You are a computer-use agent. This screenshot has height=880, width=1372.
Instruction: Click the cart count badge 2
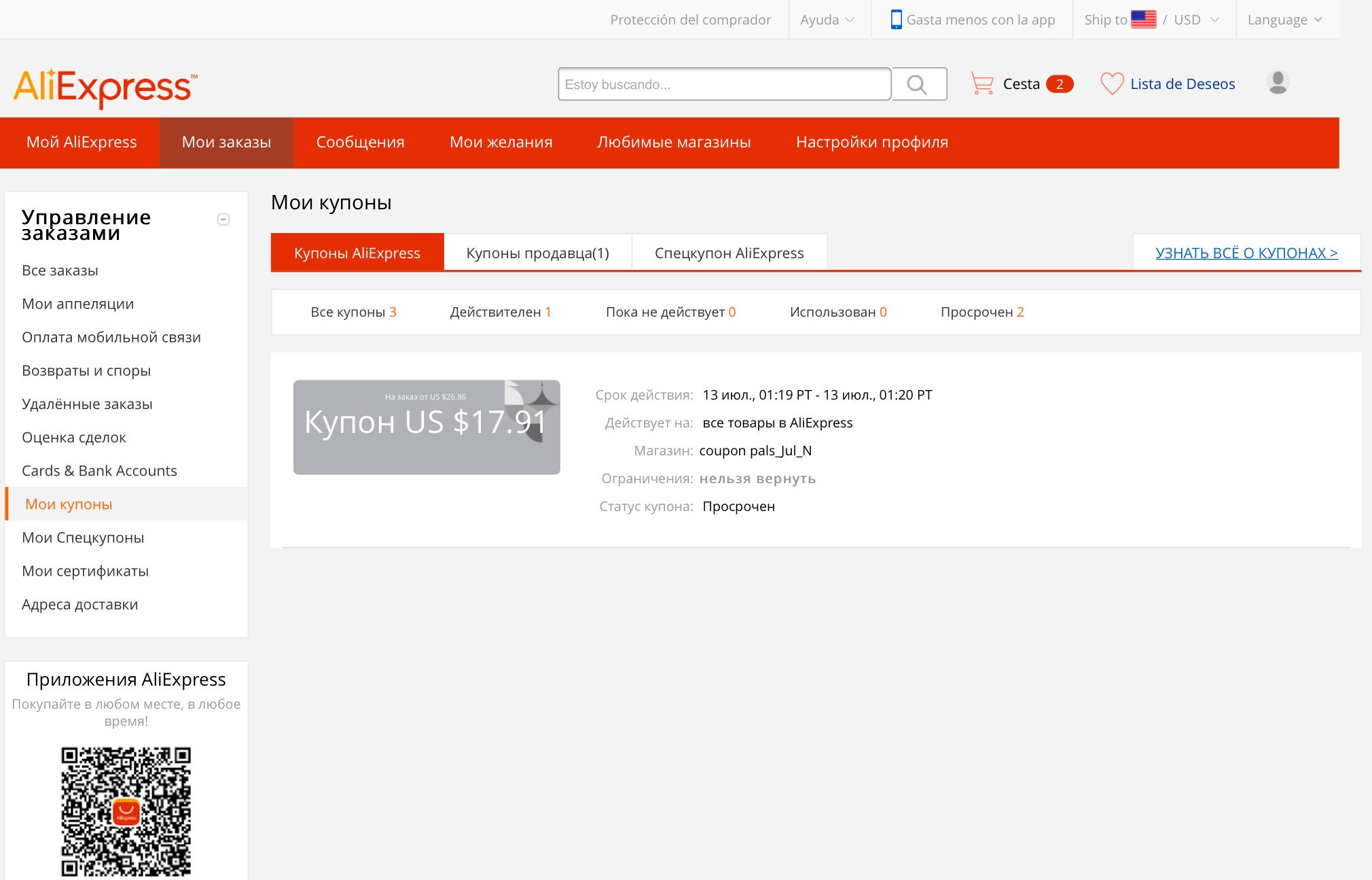coord(1059,84)
